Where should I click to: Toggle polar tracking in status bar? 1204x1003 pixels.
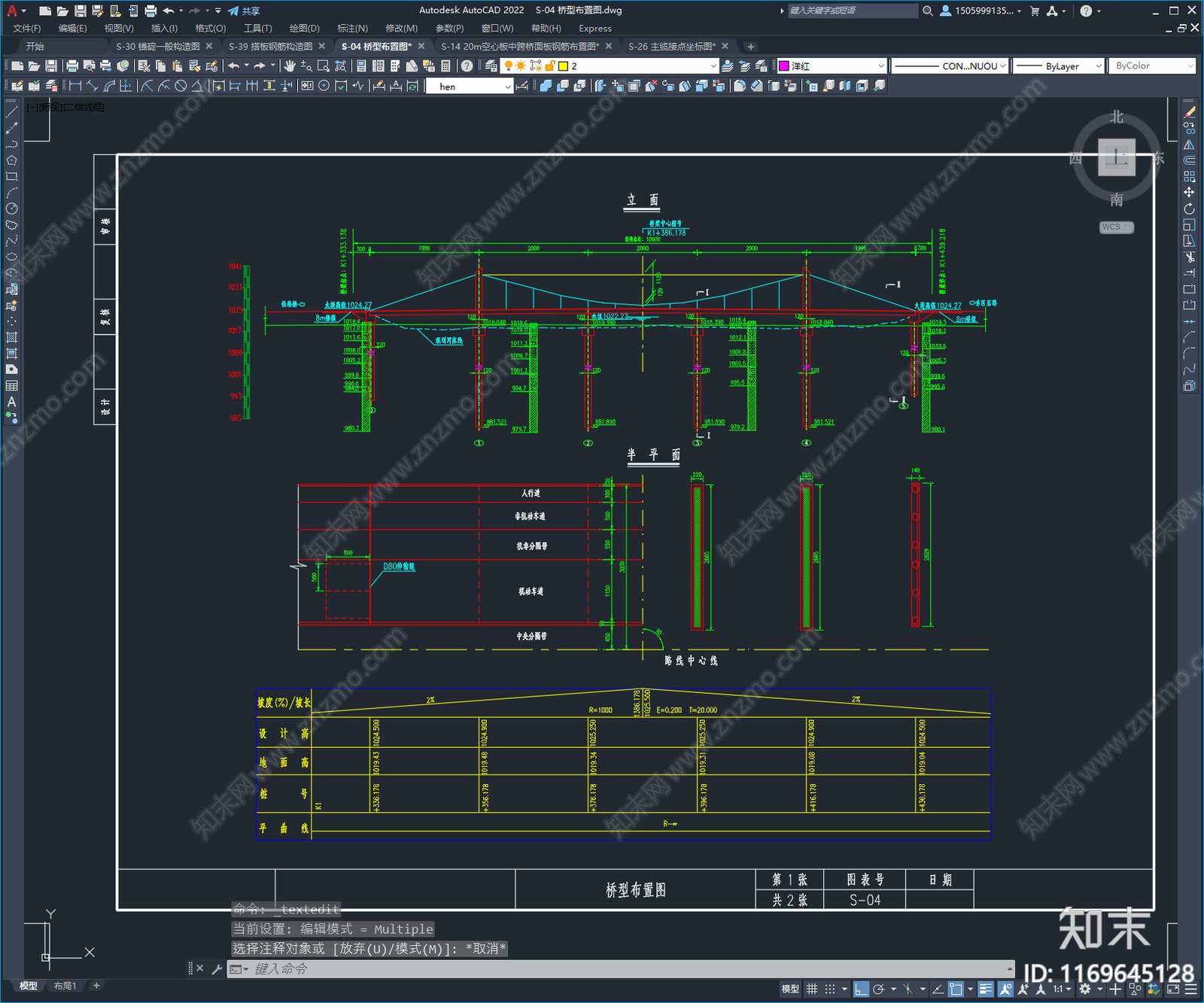[x=878, y=989]
